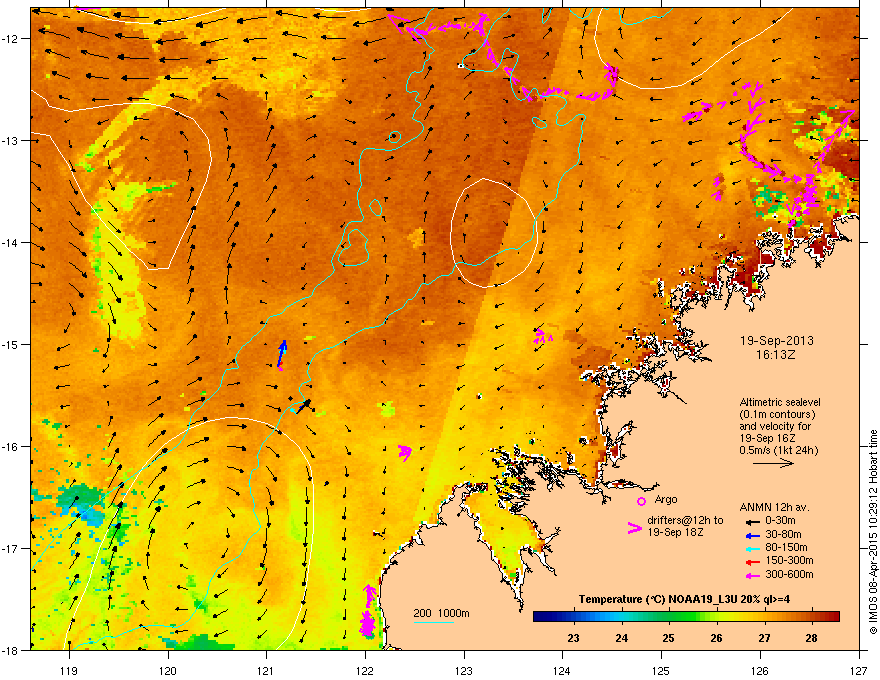The width and height of the screenshot is (880, 680).
Task: Click the colorbar tick label 27
Action: (x=764, y=638)
